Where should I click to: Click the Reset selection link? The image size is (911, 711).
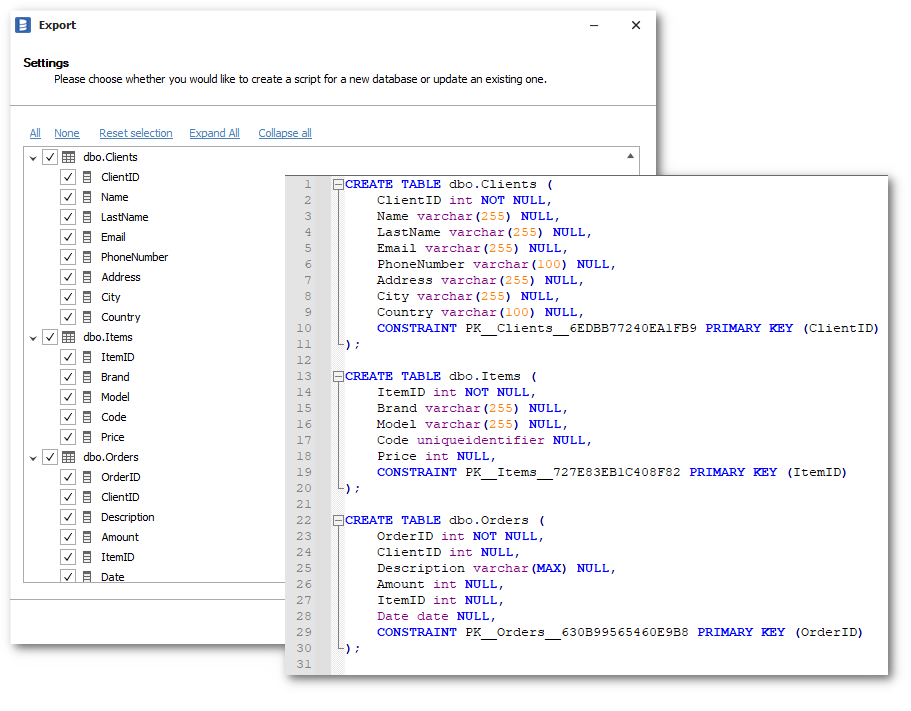tap(135, 133)
